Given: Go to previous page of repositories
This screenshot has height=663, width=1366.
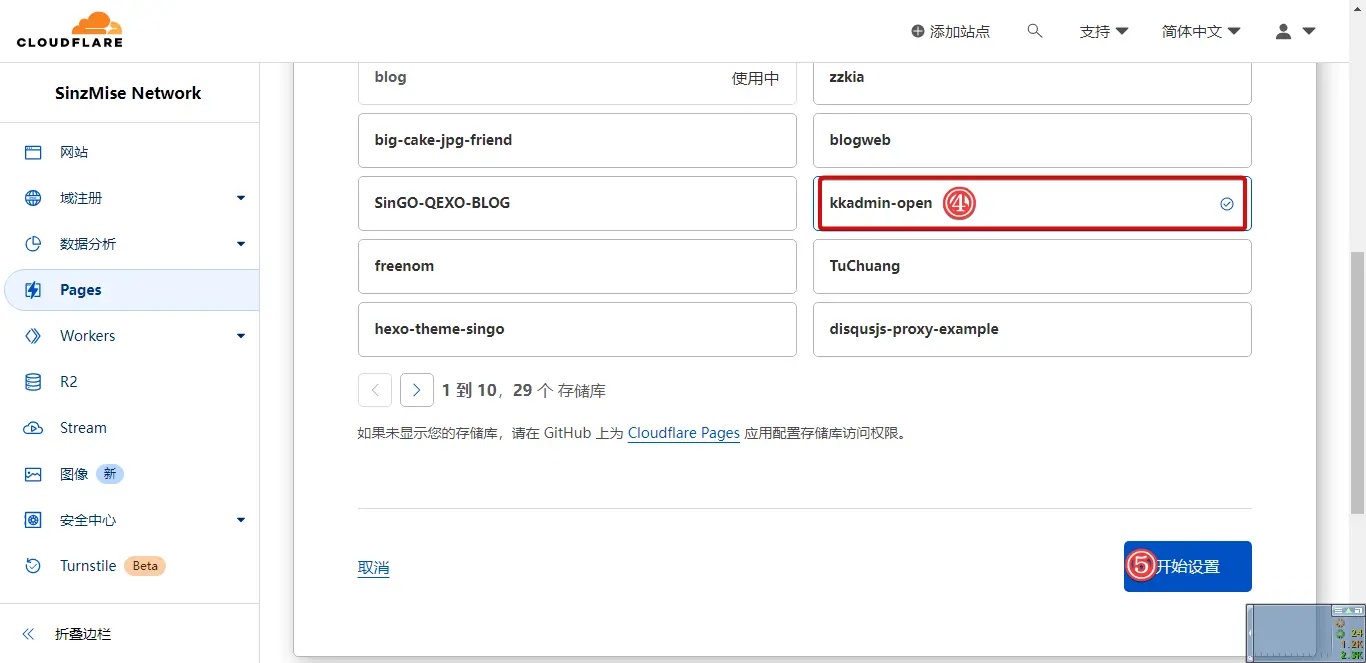Looking at the screenshot, I should point(375,390).
